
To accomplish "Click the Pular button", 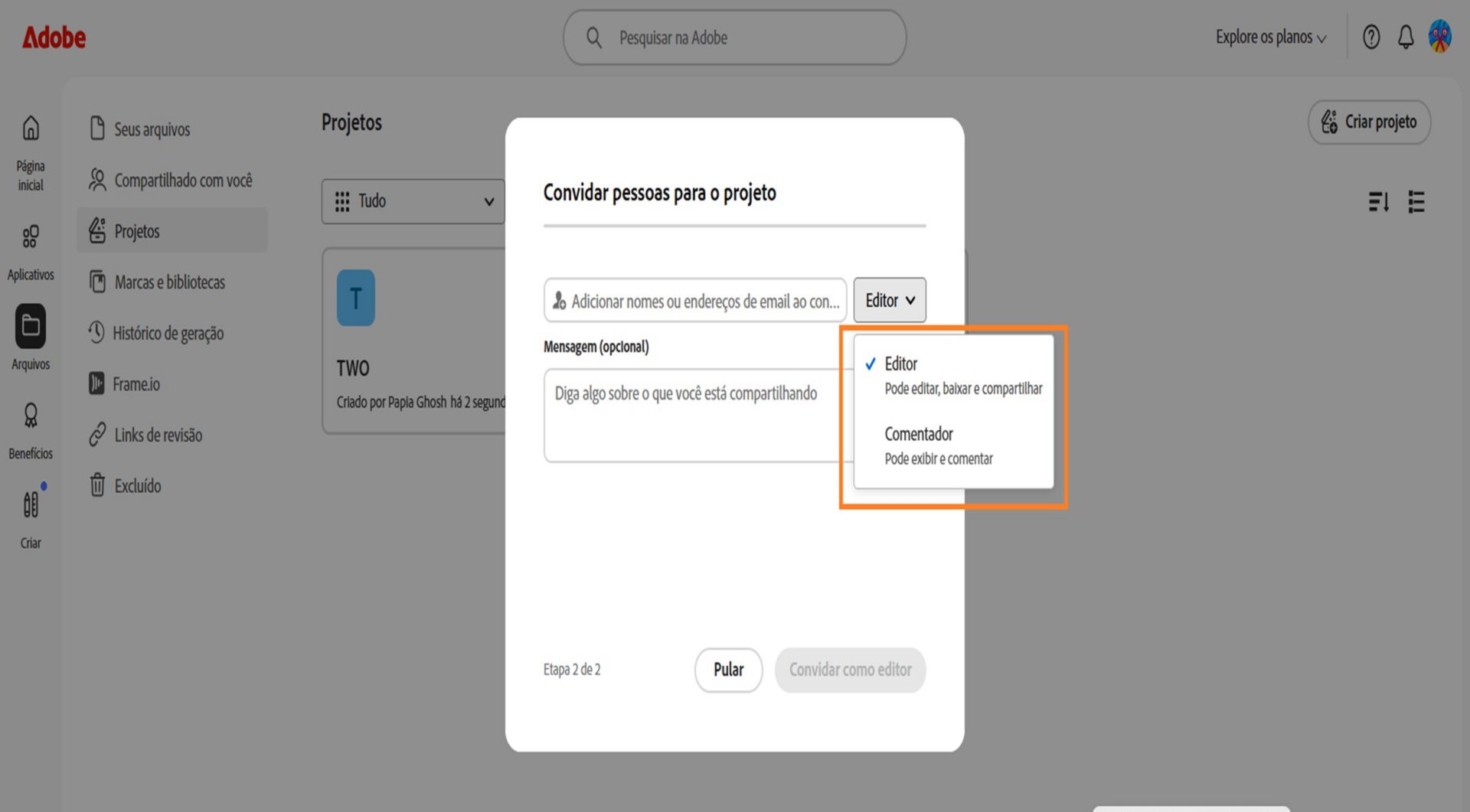I will [728, 670].
